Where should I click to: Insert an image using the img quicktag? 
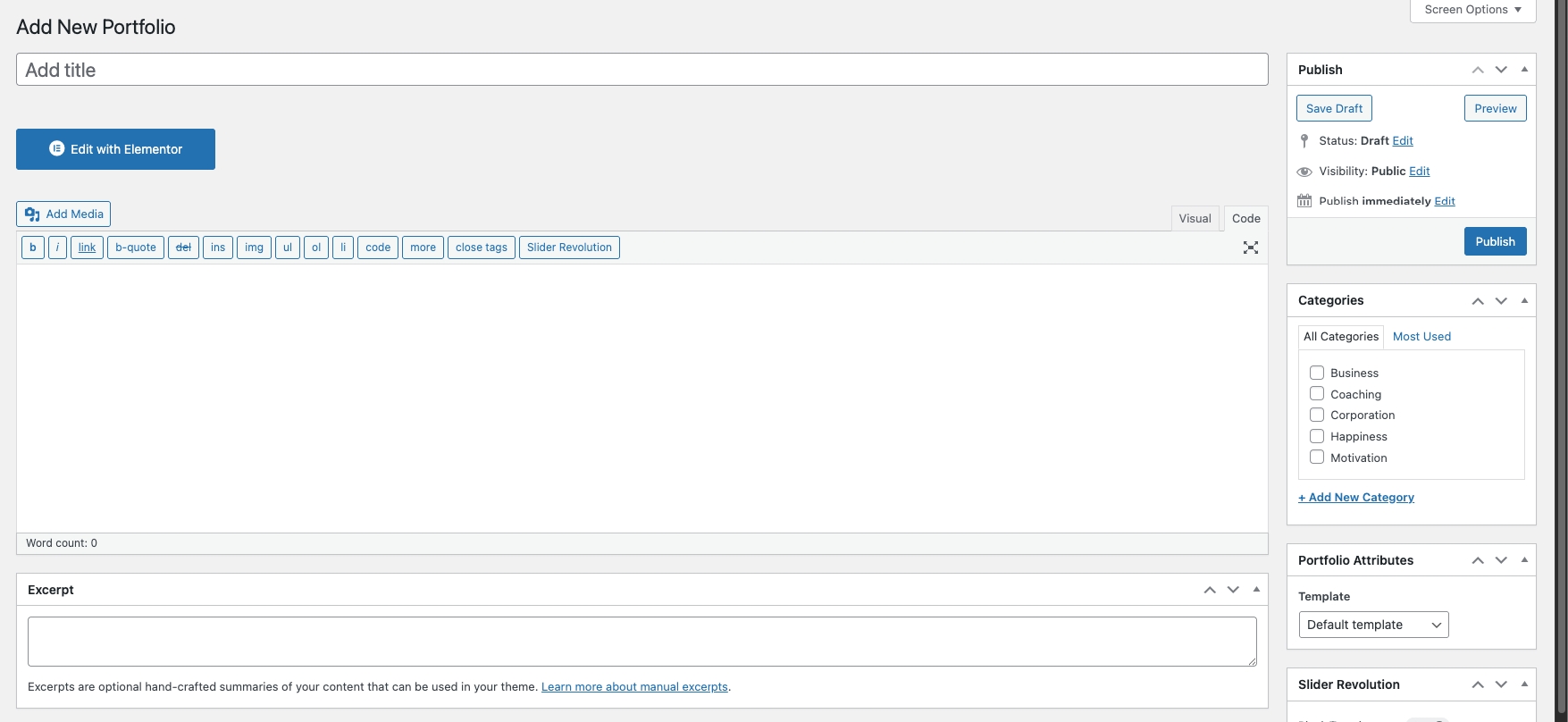pos(254,248)
